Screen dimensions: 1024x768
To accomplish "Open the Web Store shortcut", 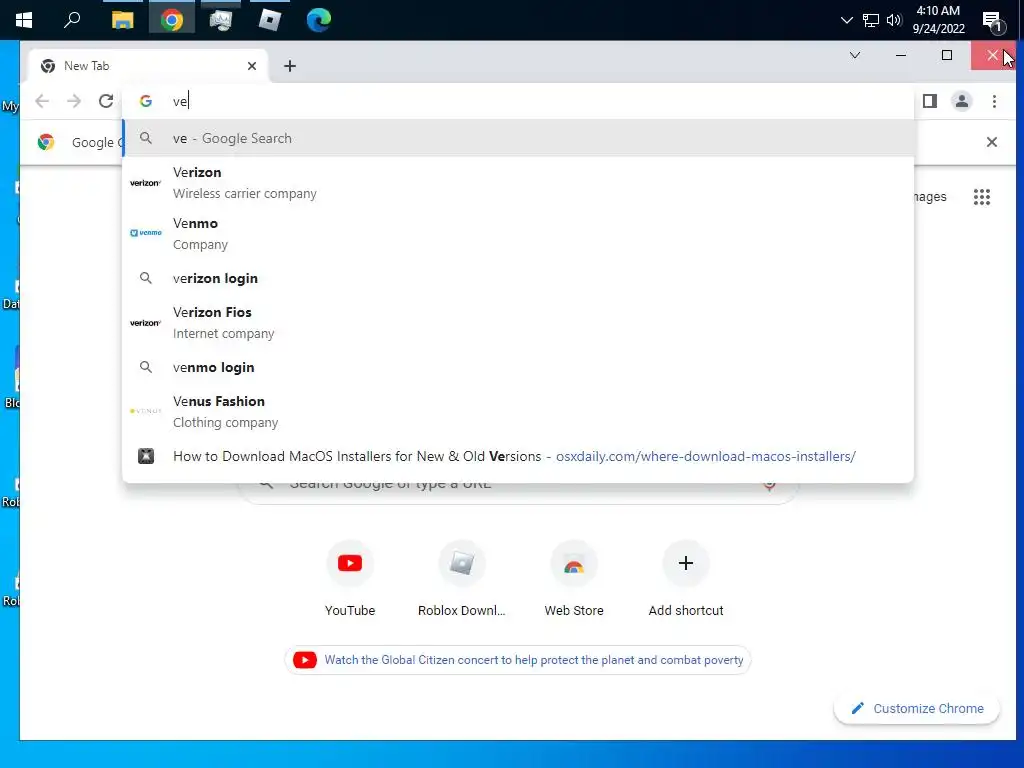I will (x=574, y=579).
